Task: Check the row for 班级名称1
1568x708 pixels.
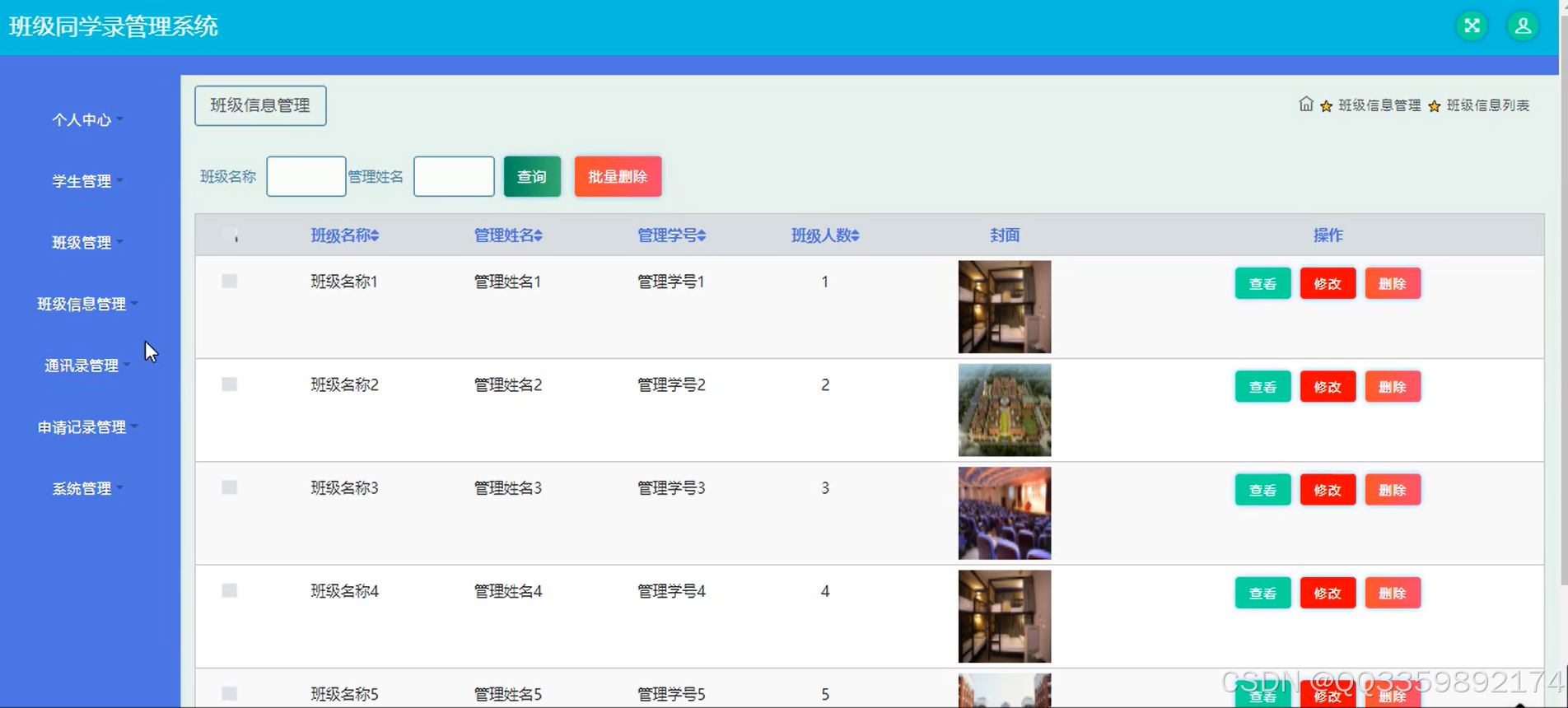Action: pos(230,282)
